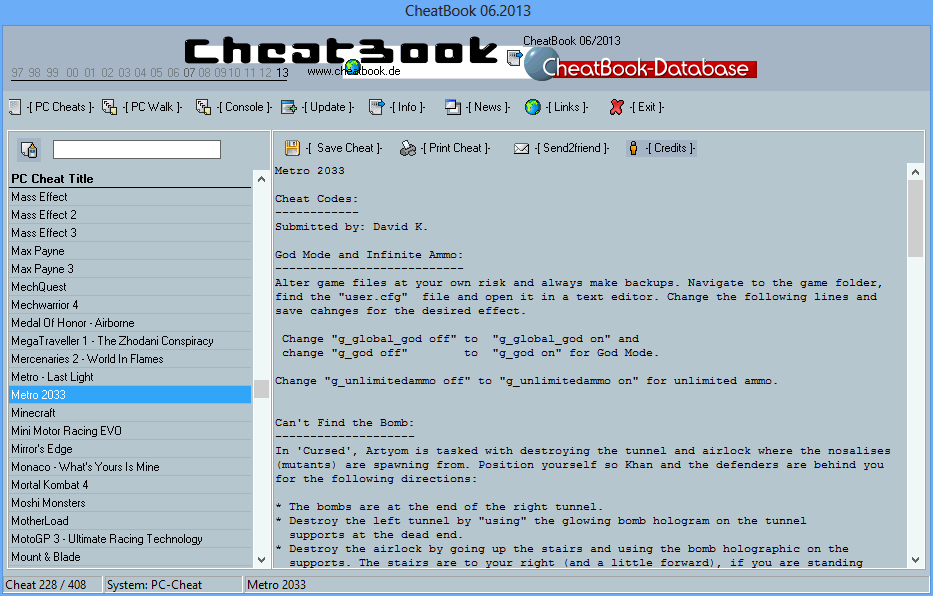
Task: Select Mass Effect 3 in the list
Action: click(x=130, y=233)
